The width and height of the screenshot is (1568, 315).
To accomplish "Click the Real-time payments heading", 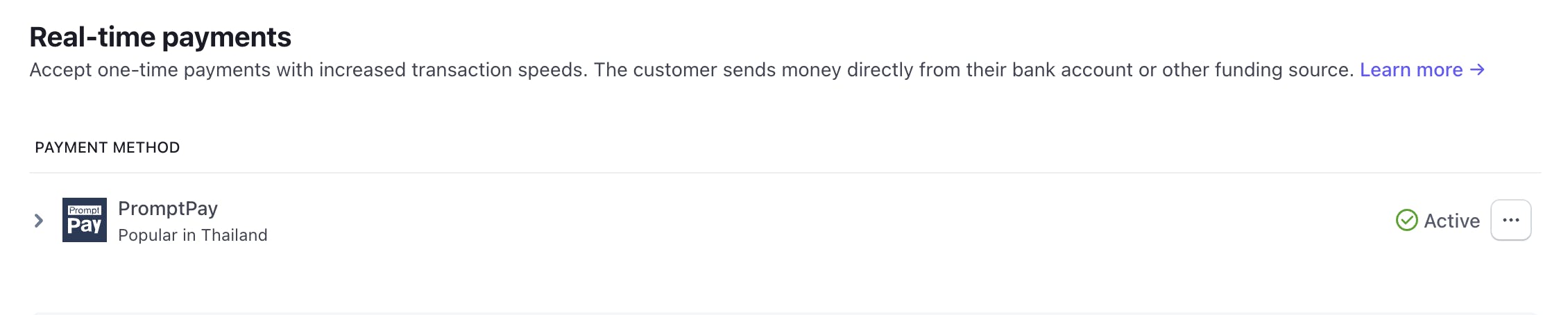I will point(160,37).
